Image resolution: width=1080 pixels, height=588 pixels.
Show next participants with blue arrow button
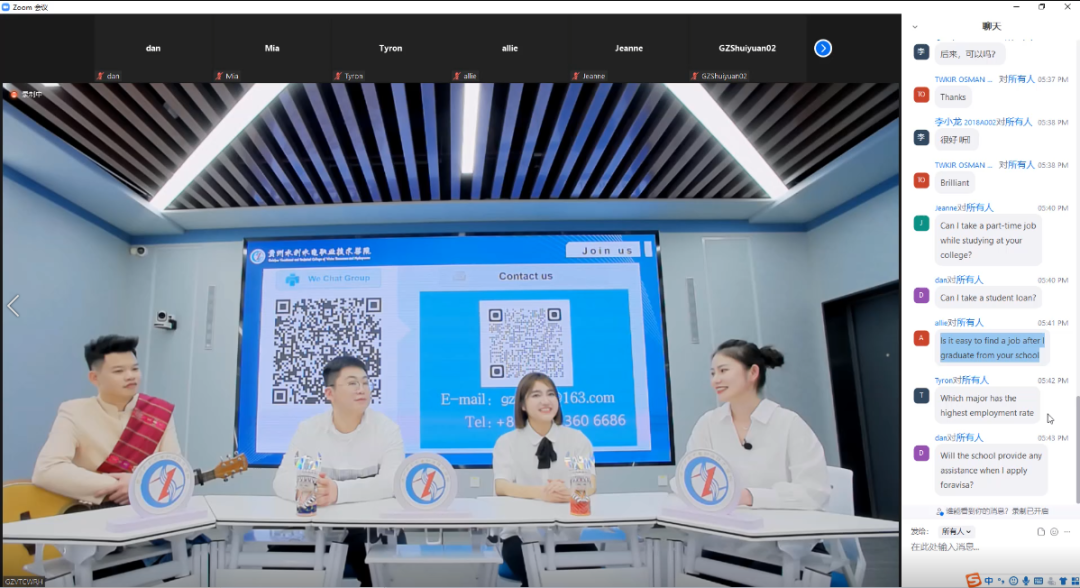pos(822,48)
